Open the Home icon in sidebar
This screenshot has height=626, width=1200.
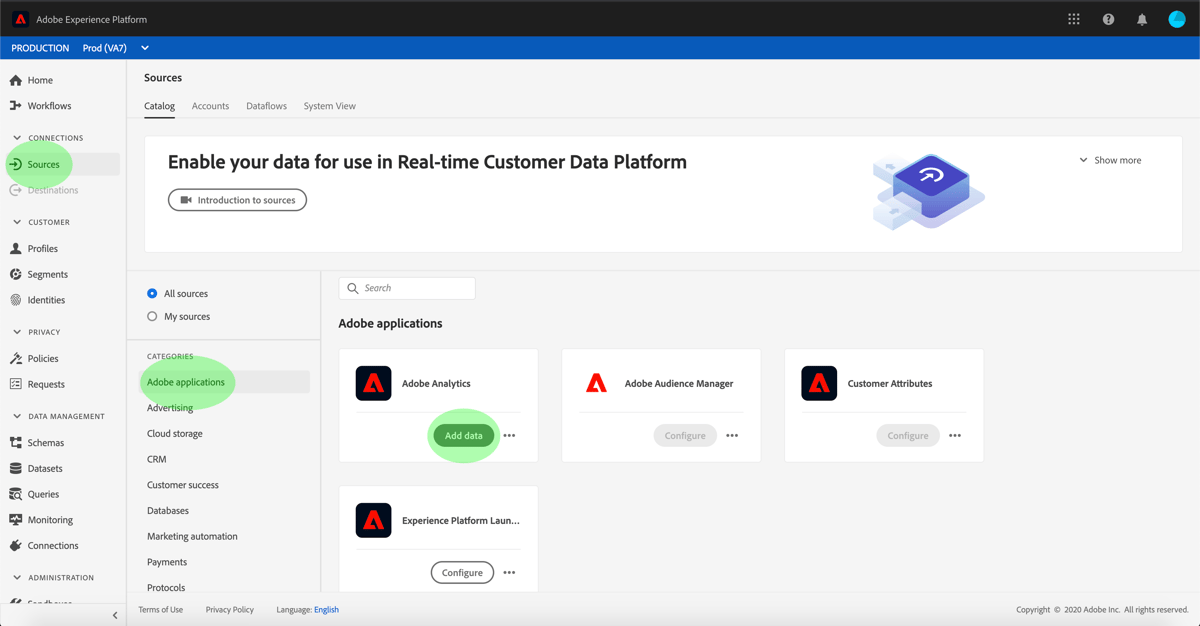(16, 79)
